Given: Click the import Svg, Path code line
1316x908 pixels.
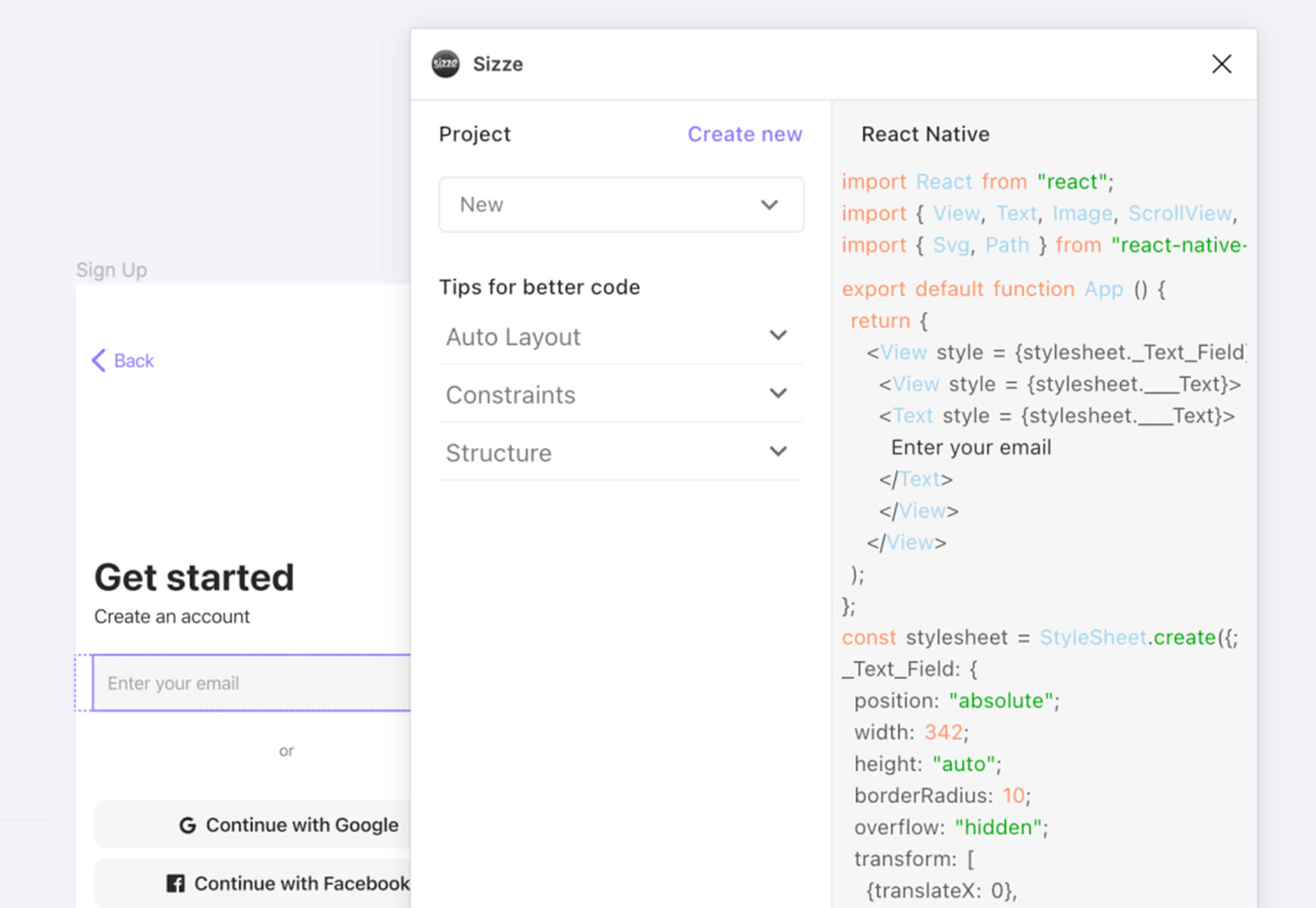Looking at the screenshot, I should point(1044,245).
